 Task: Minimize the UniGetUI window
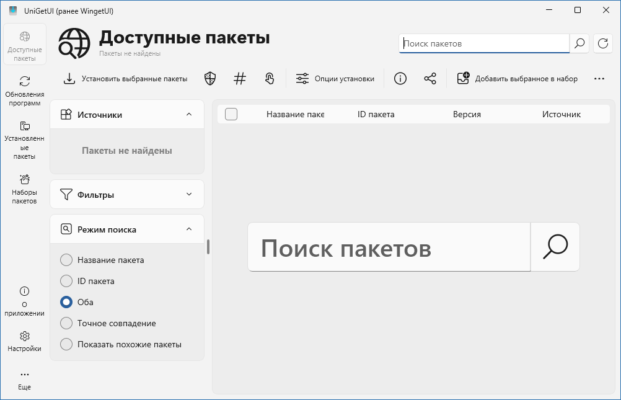pos(549,10)
